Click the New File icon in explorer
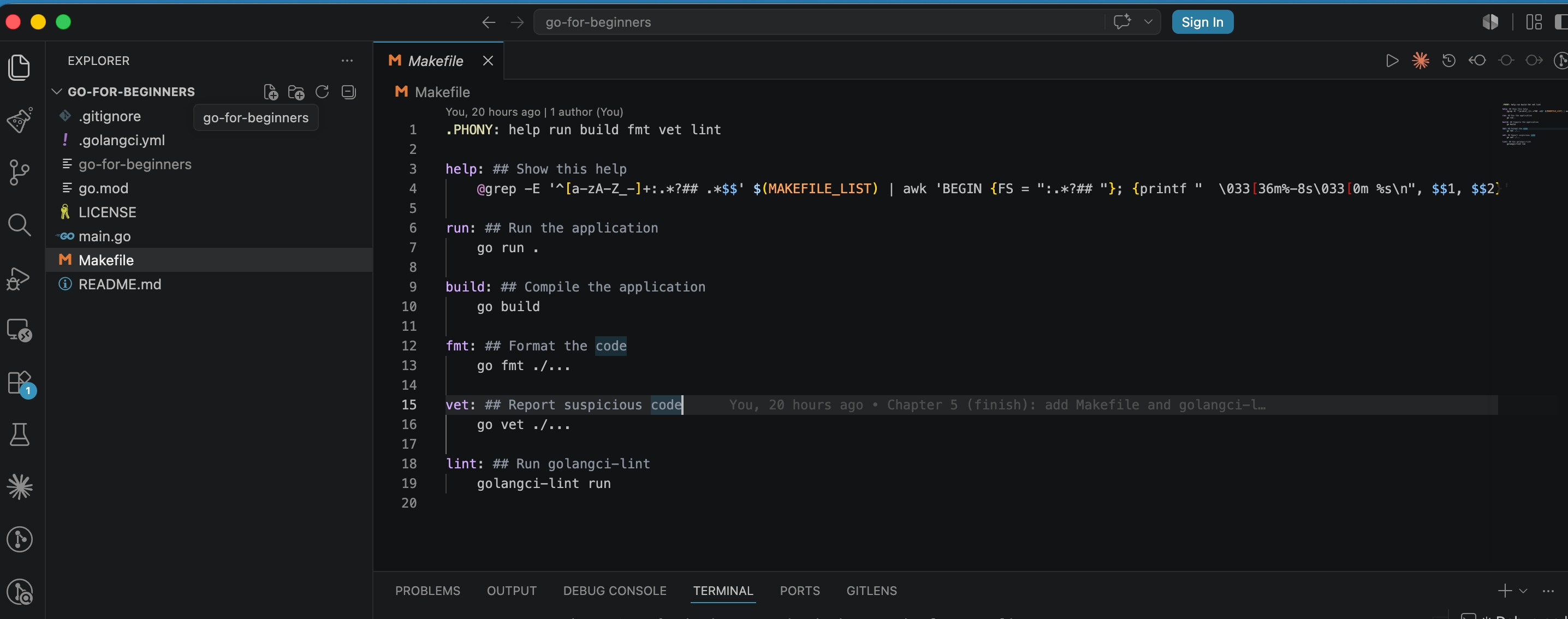This screenshot has height=619, width=1568. (x=270, y=92)
